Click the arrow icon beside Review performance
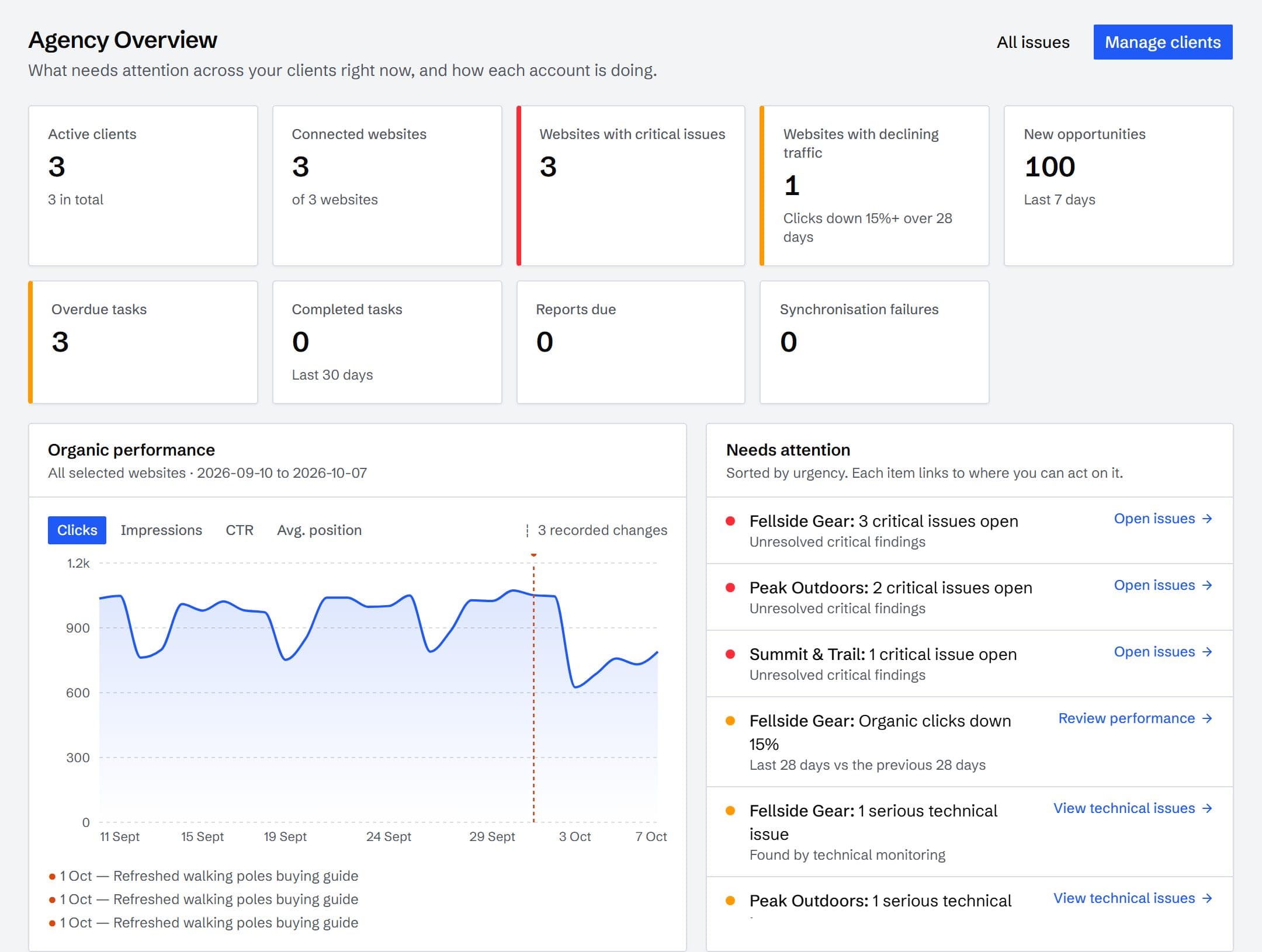 [x=1207, y=718]
